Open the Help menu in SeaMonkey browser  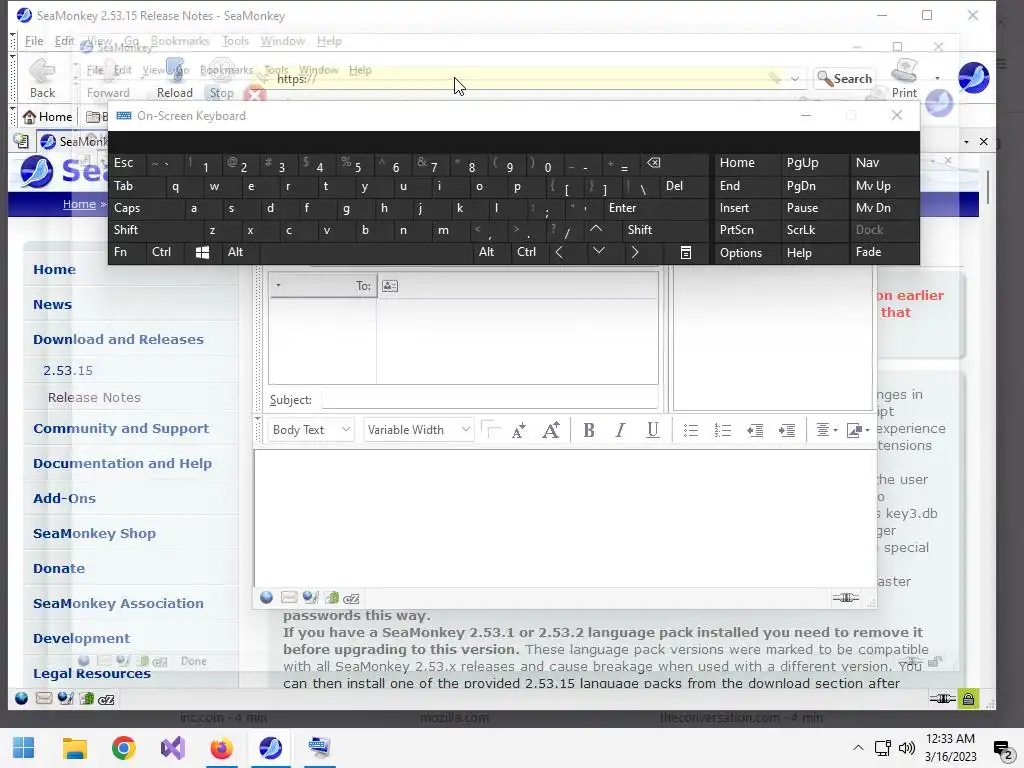click(x=329, y=41)
